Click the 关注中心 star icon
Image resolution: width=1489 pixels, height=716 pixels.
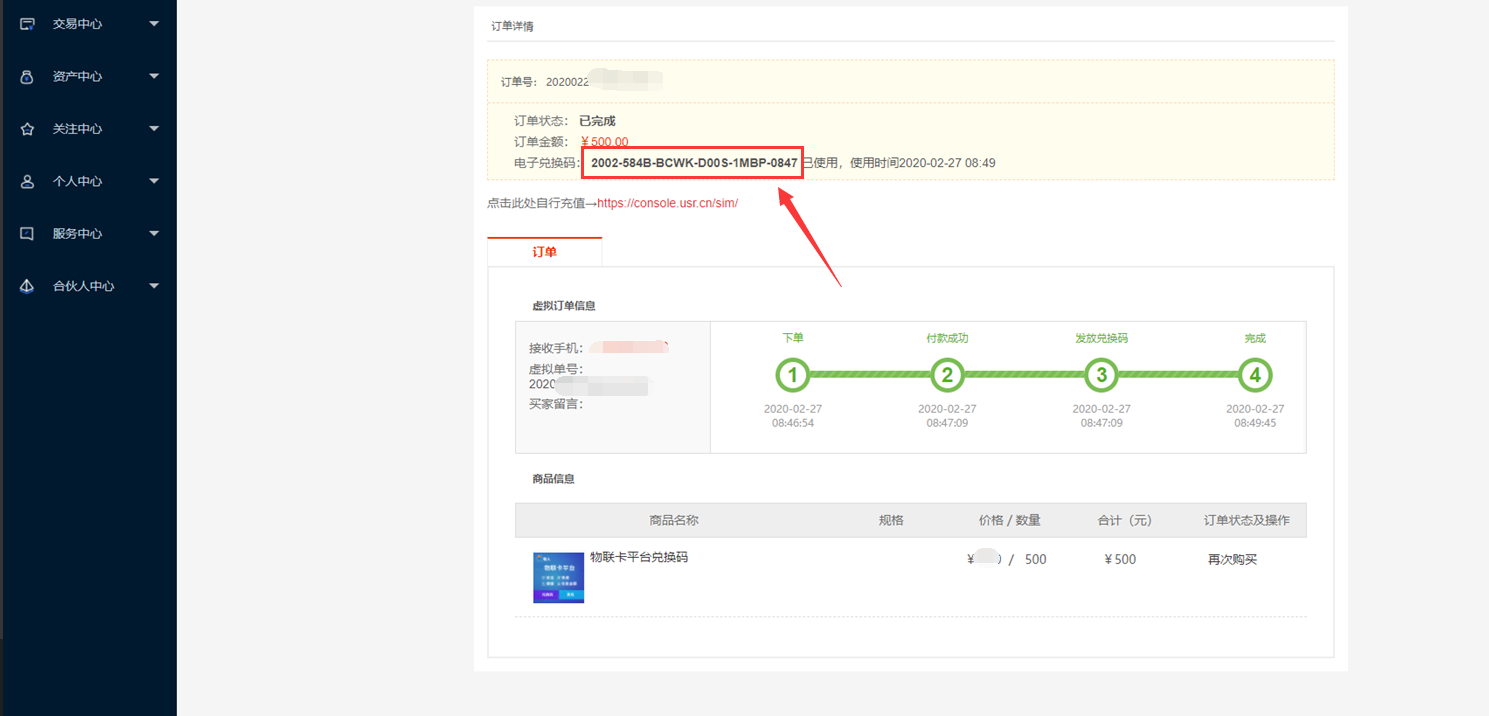coord(28,129)
